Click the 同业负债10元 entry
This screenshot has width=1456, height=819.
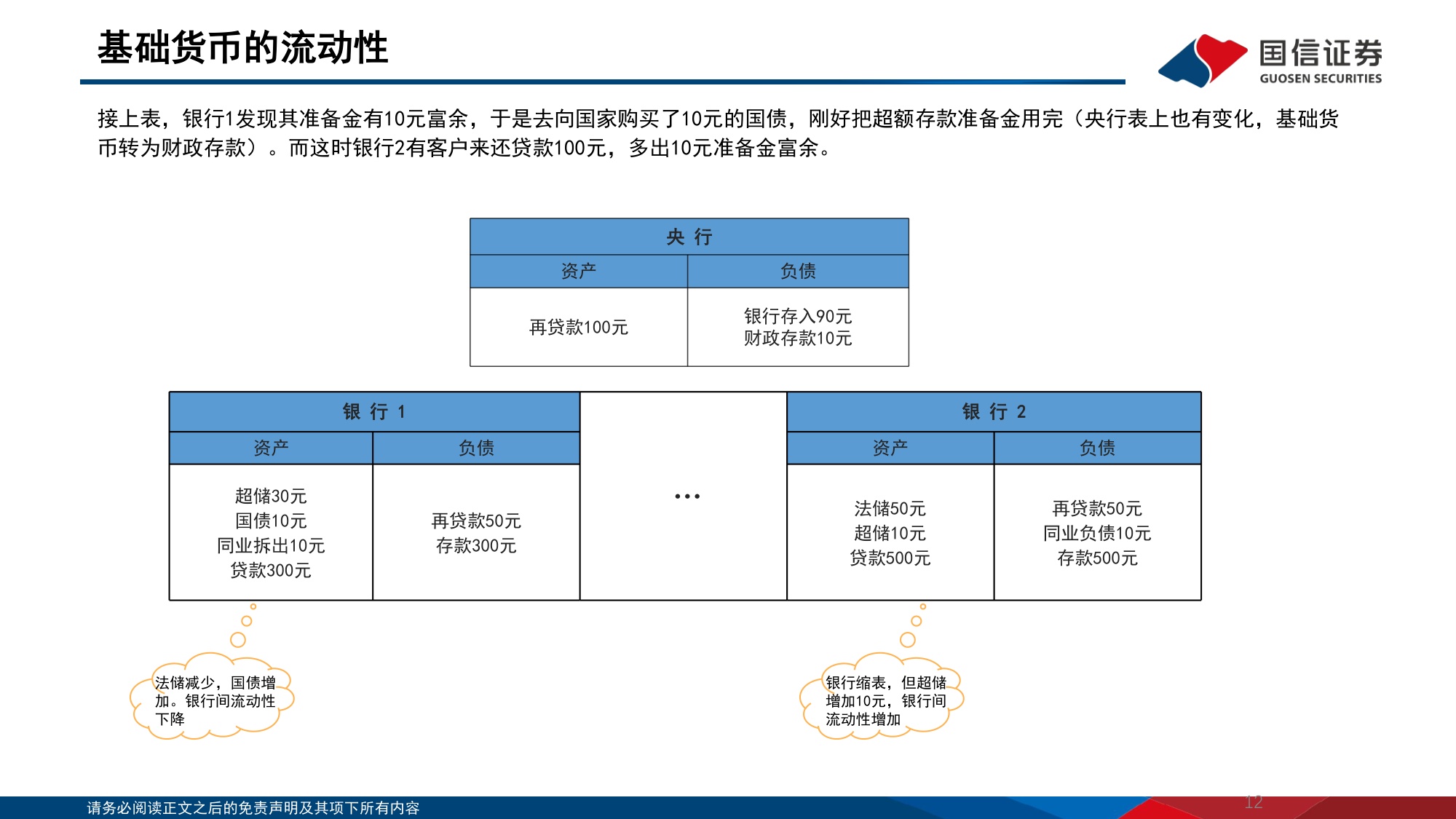[x=1097, y=533]
